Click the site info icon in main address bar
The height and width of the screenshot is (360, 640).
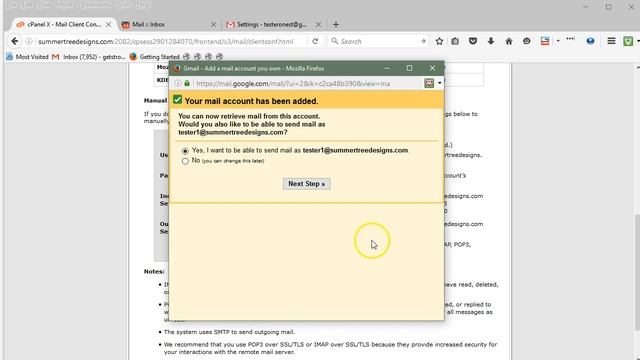pyautogui.click(x=29, y=41)
